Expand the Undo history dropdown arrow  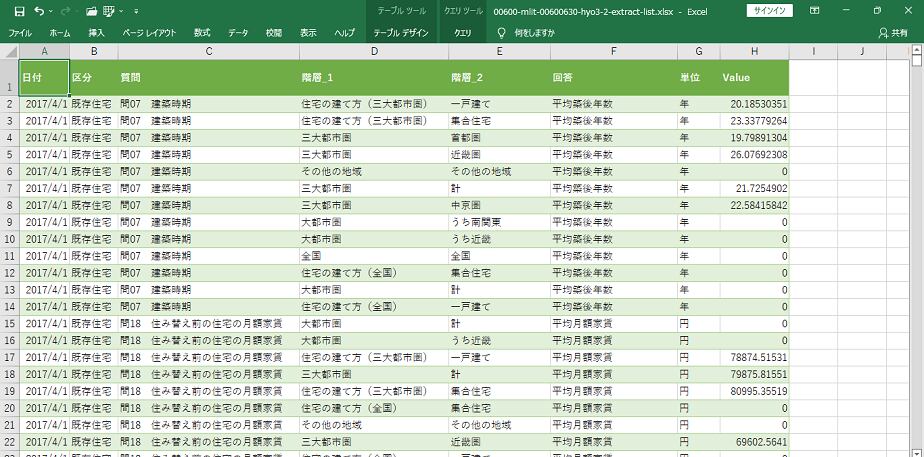pyautogui.click(x=51, y=11)
